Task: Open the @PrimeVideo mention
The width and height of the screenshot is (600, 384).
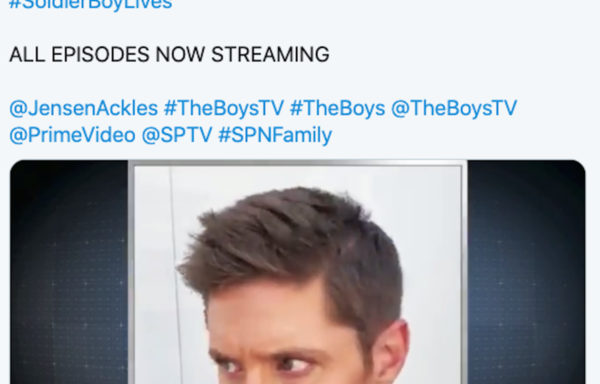Action: [x=72, y=135]
